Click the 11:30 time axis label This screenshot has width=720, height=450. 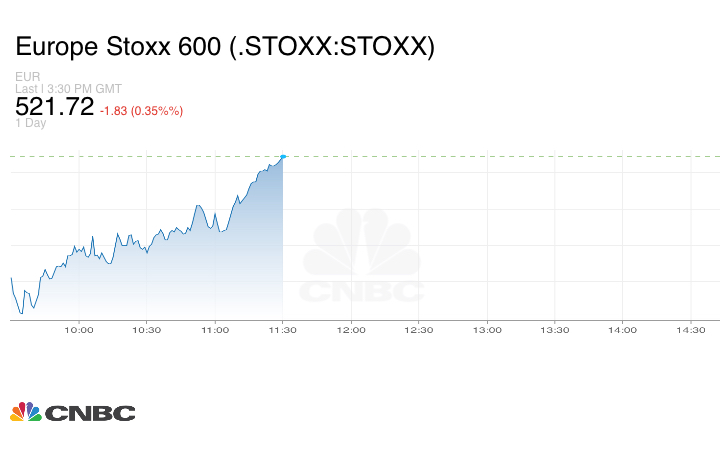tap(283, 330)
